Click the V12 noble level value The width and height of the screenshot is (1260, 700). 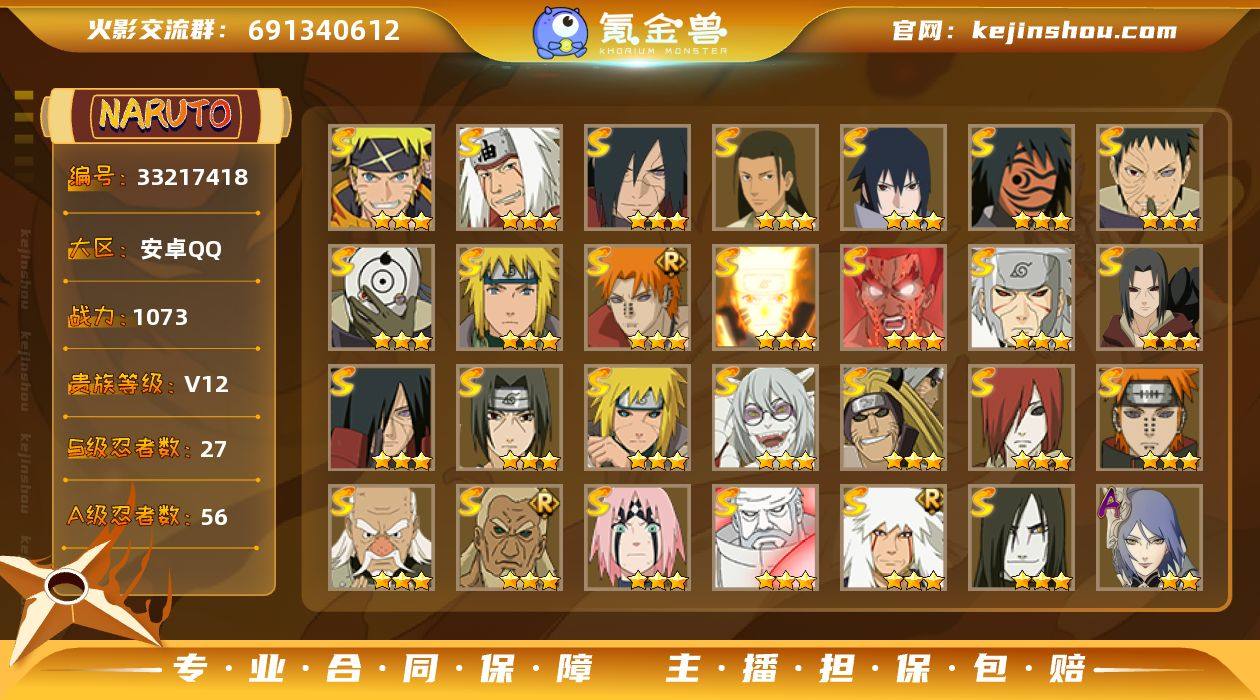206,384
